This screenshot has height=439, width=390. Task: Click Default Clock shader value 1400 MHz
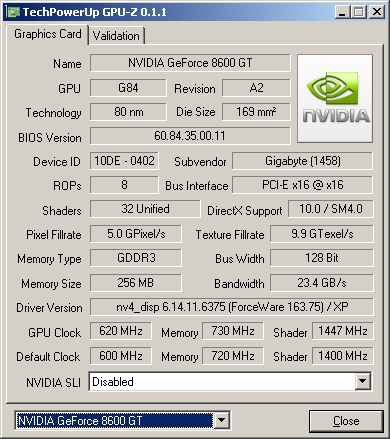point(343,356)
